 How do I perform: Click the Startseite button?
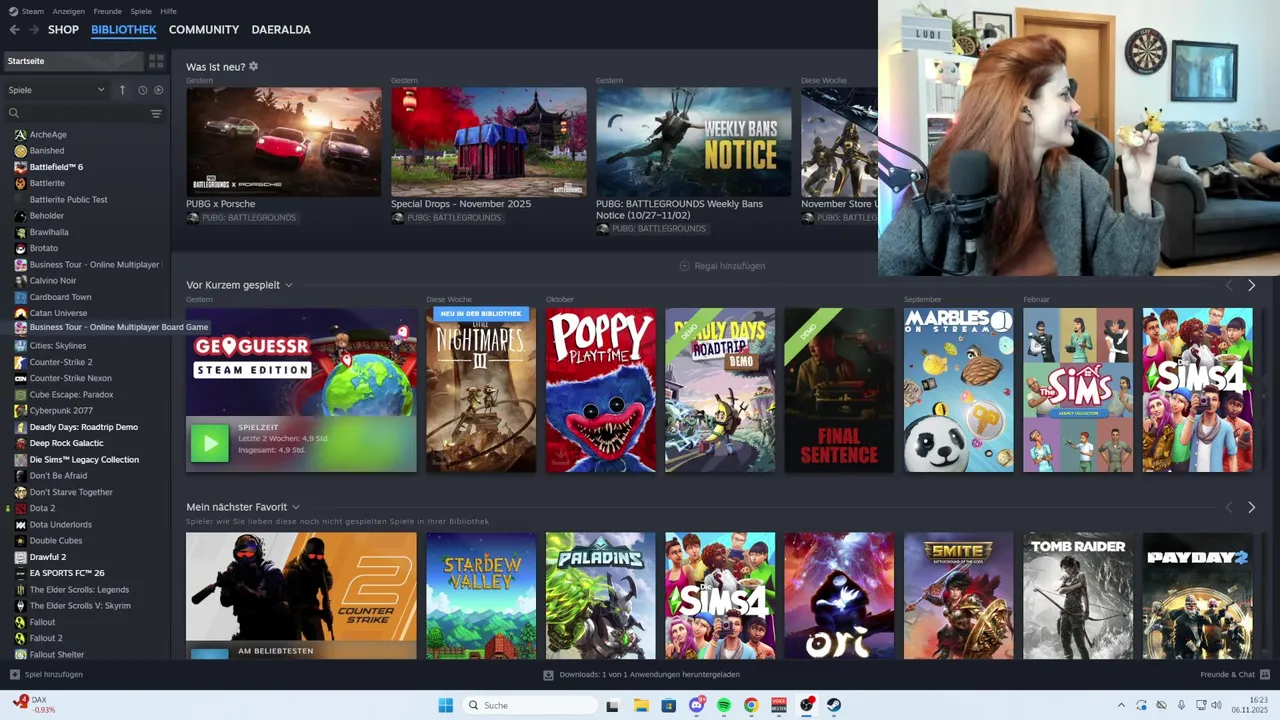(71, 61)
